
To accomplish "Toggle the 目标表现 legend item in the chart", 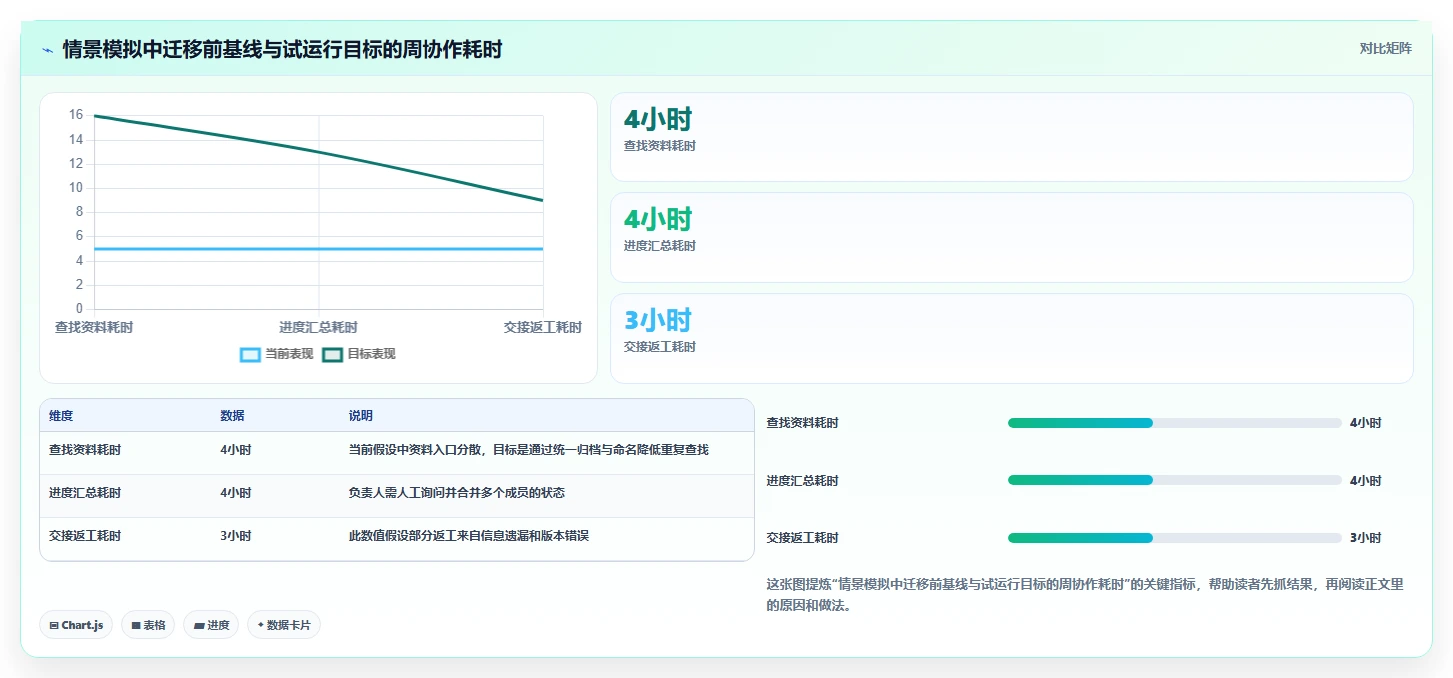I will (359, 354).
